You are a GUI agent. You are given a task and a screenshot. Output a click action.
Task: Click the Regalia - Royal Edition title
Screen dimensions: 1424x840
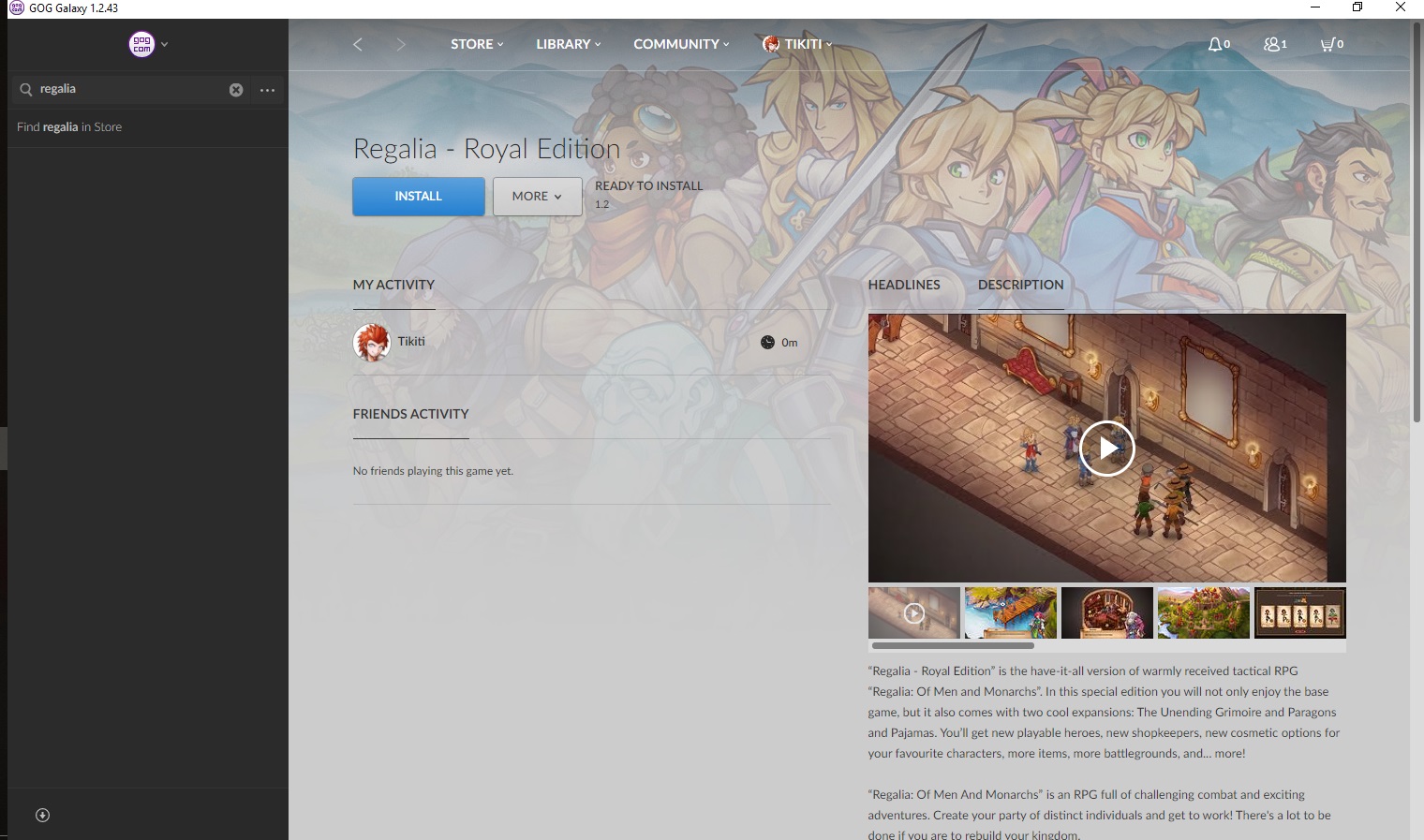(x=486, y=149)
